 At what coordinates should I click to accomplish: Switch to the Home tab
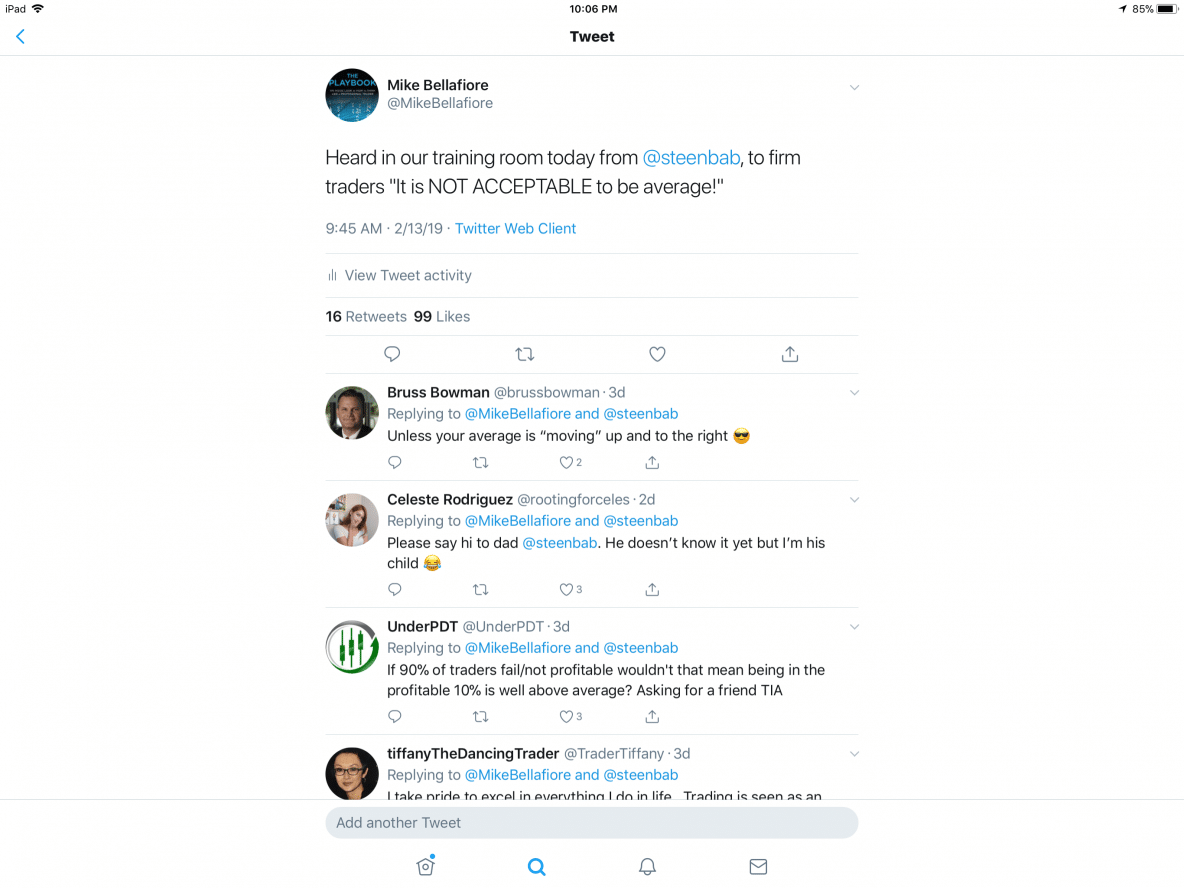pos(425,866)
